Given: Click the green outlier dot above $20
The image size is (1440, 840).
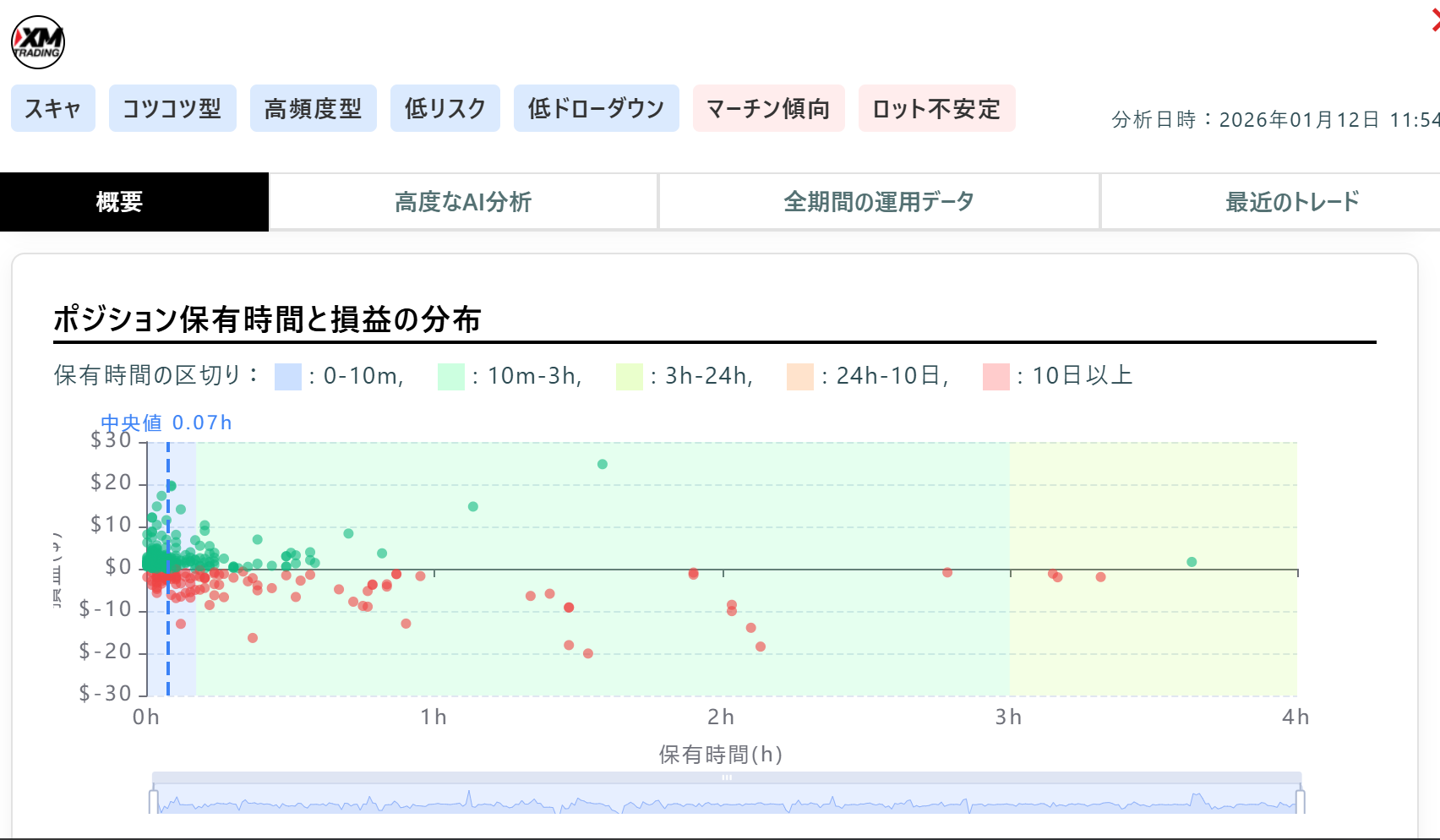Looking at the screenshot, I should click(x=602, y=464).
